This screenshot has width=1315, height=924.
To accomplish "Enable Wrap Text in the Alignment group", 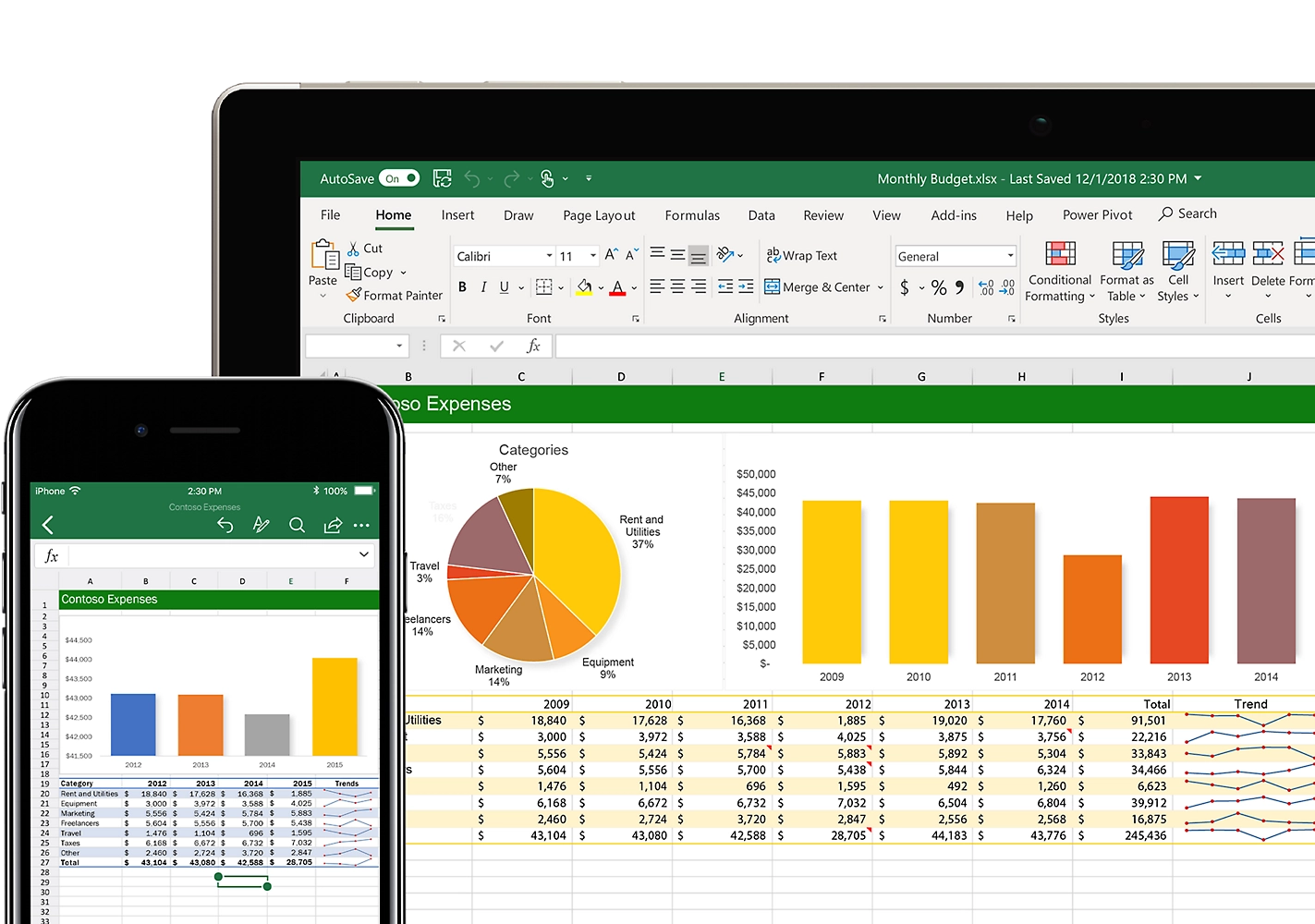I will [802, 255].
